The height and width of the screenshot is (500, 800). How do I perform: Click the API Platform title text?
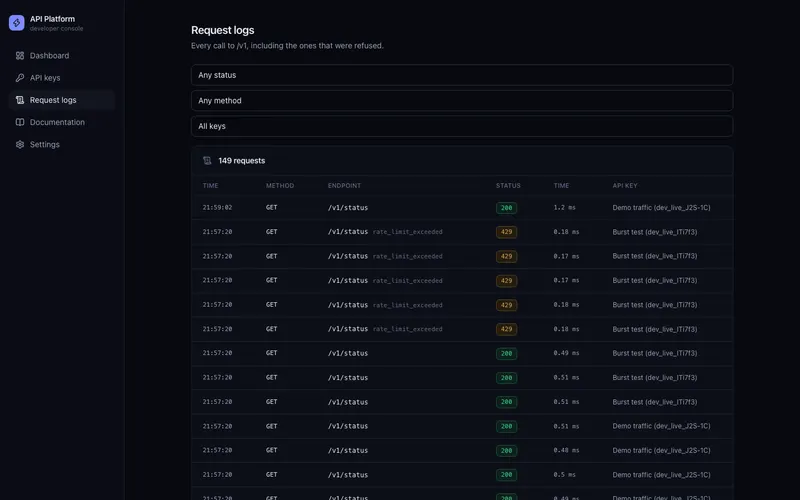[x=52, y=19]
